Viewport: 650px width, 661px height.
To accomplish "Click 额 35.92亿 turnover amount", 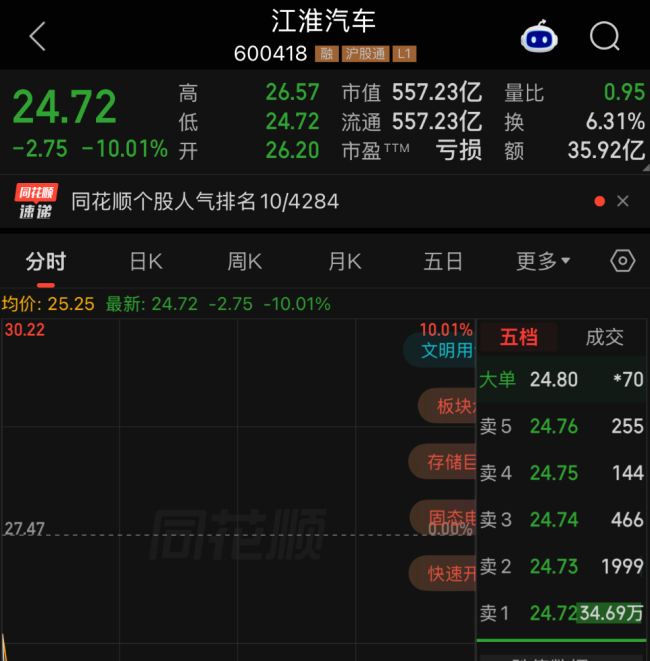I will click(x=575, y=150).
